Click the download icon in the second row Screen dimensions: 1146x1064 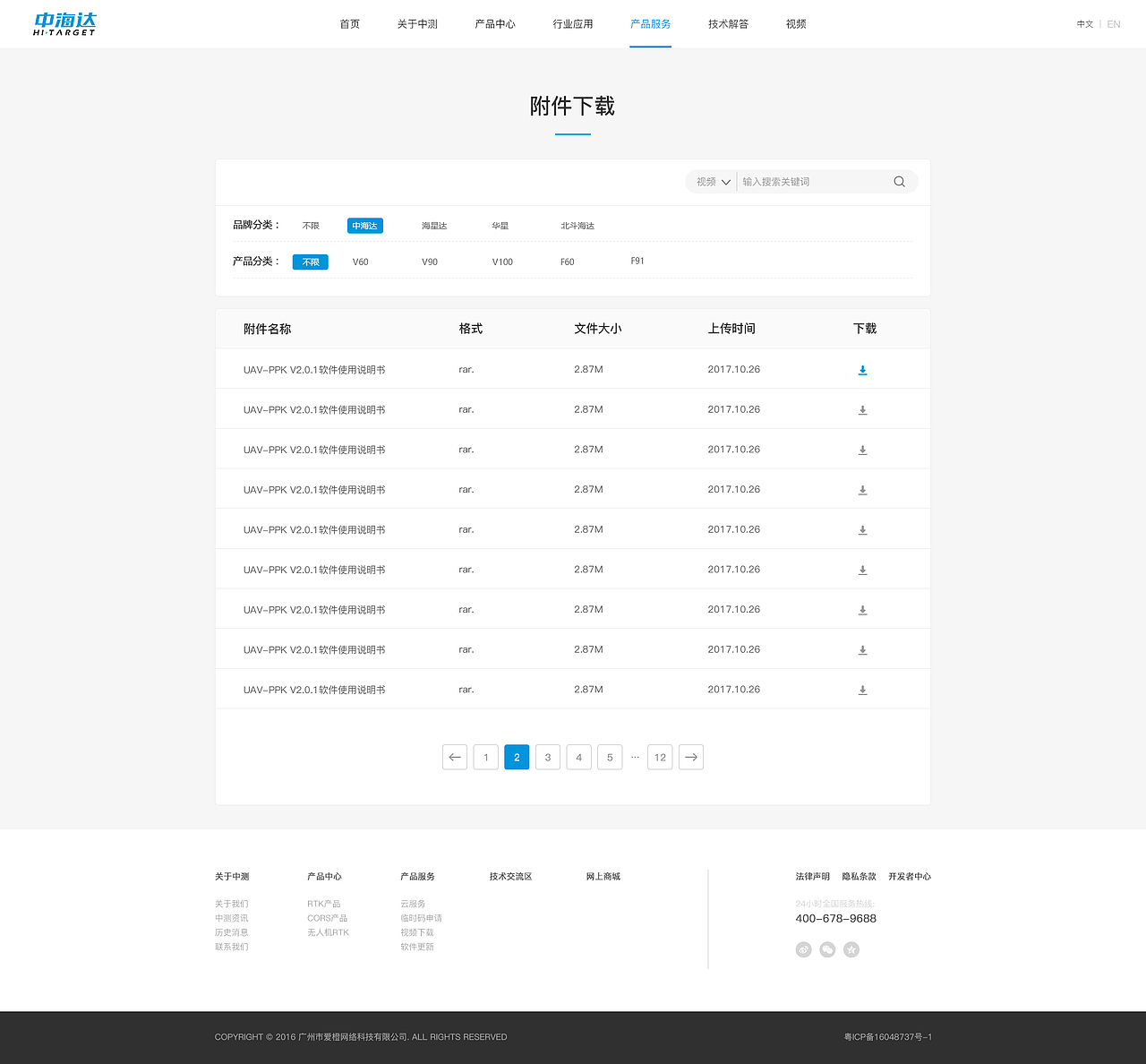tap(862, 409)
